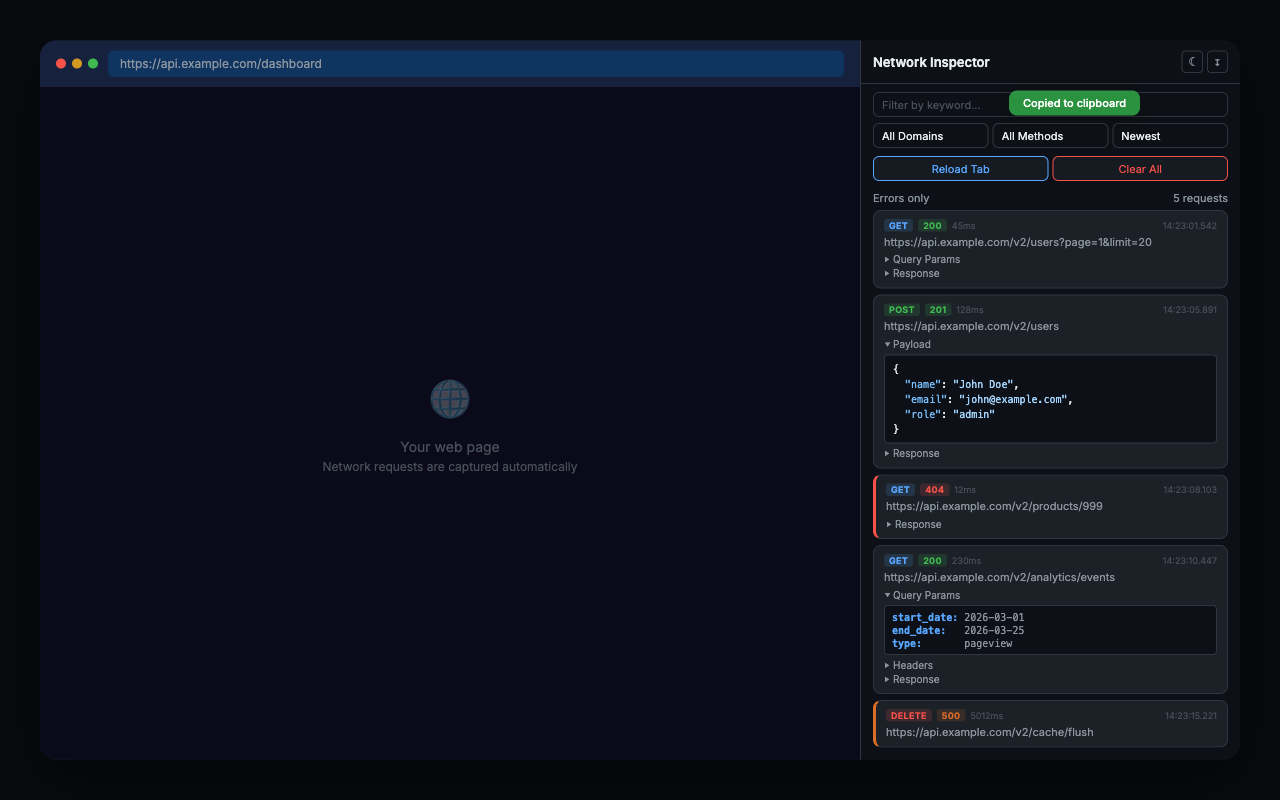
Task: Select the cache/flush request URL
Action: 990,732
